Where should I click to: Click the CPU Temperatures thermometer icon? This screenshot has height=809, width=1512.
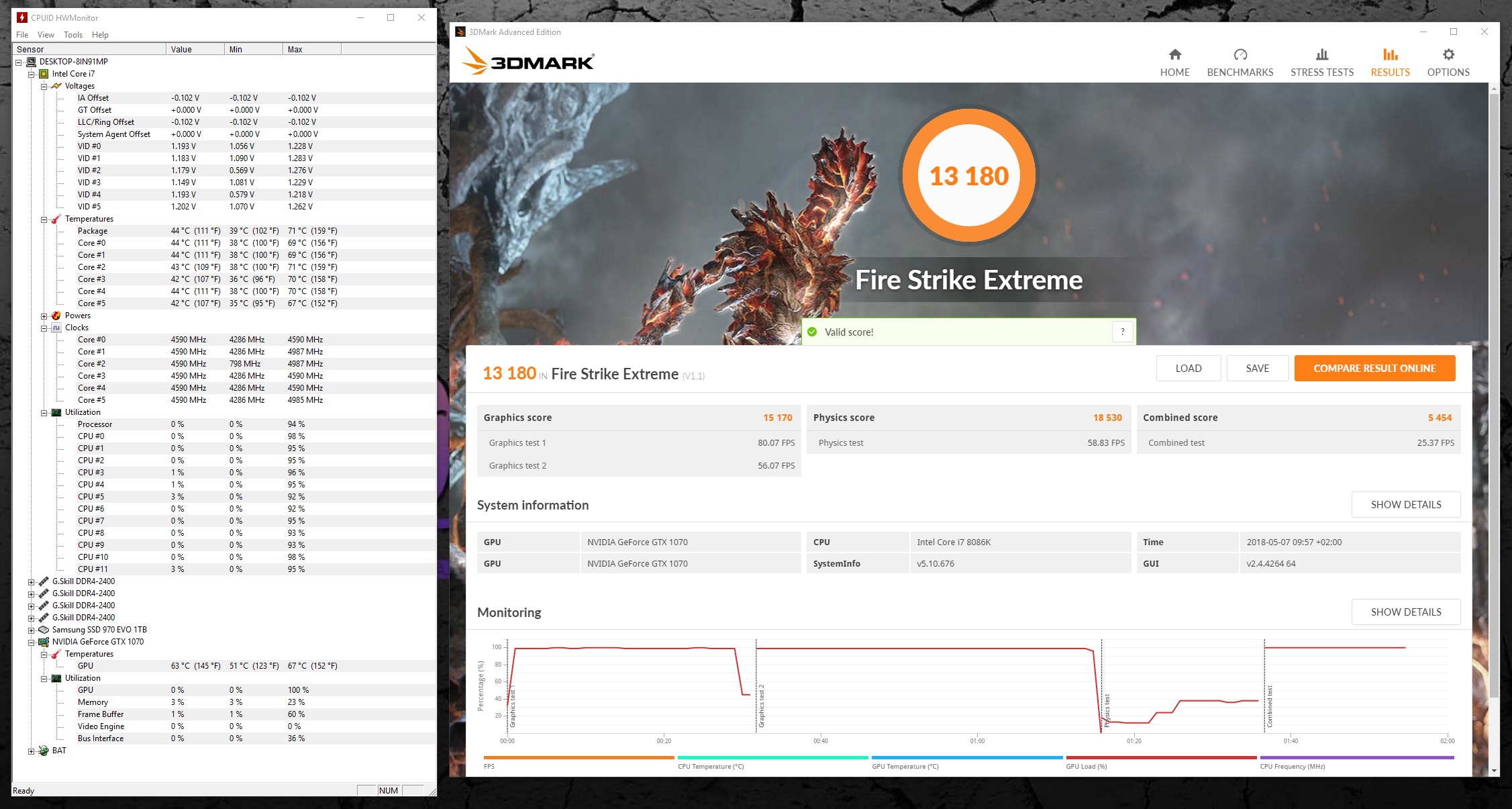click(56, 219)
